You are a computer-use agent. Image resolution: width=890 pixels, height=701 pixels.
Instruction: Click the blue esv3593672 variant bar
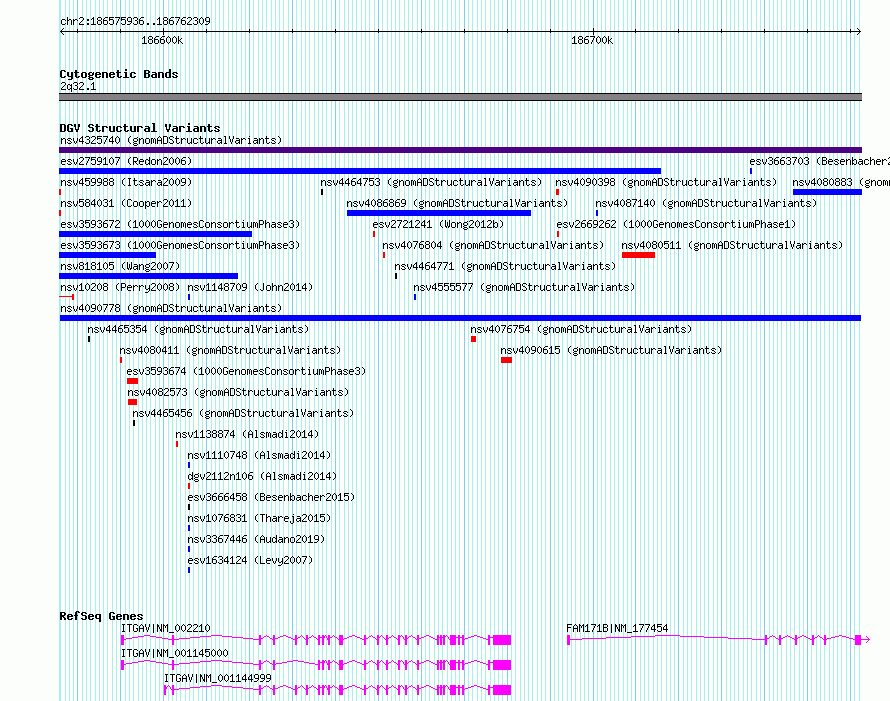(156, 234)
